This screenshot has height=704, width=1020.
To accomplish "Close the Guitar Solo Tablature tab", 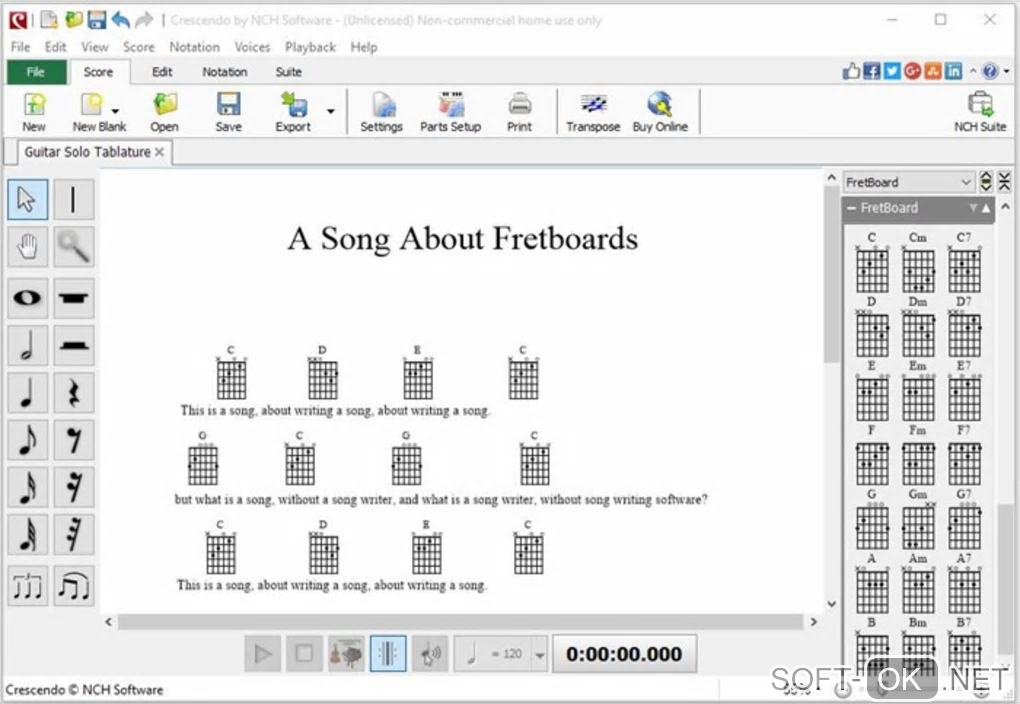I will click(159, 152).
